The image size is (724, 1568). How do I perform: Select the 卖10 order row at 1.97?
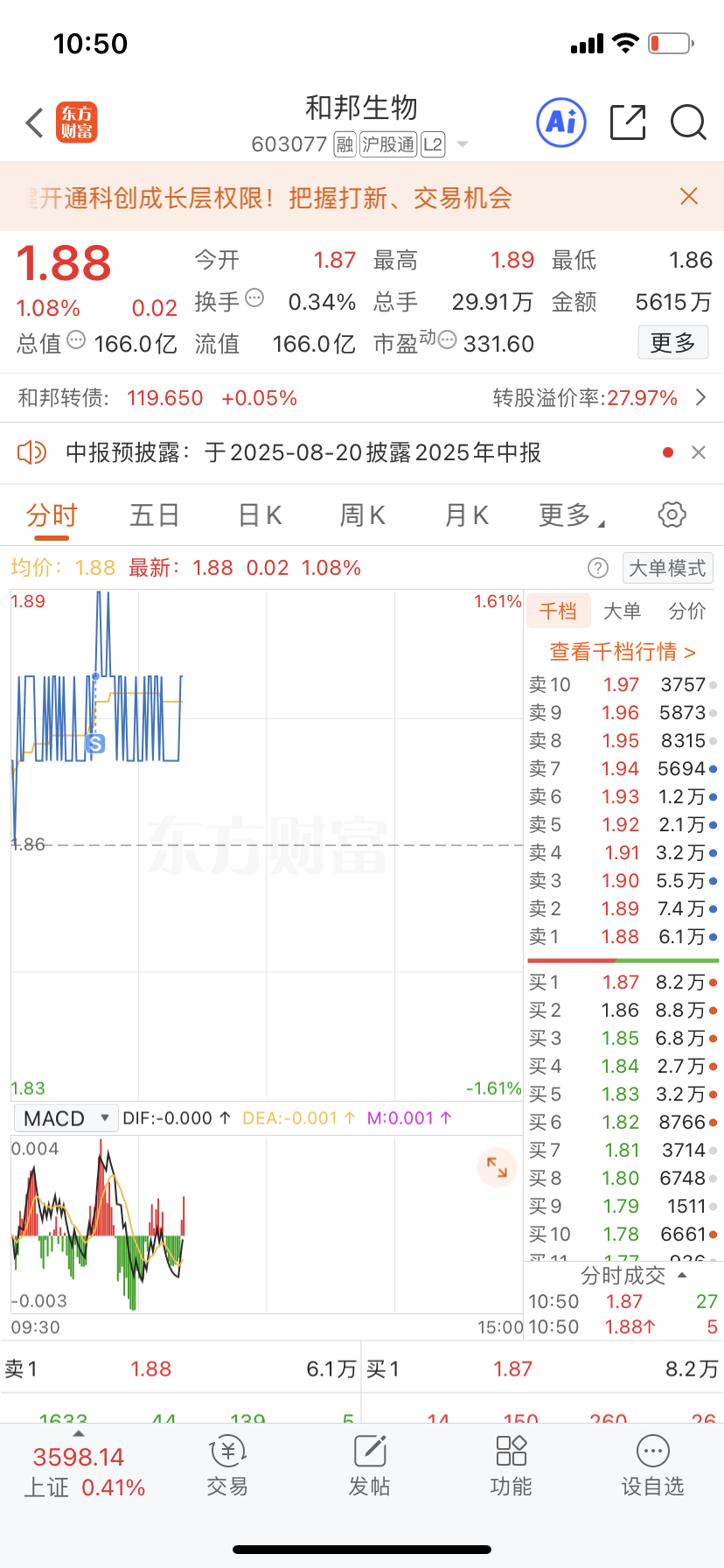click(623, 685)
